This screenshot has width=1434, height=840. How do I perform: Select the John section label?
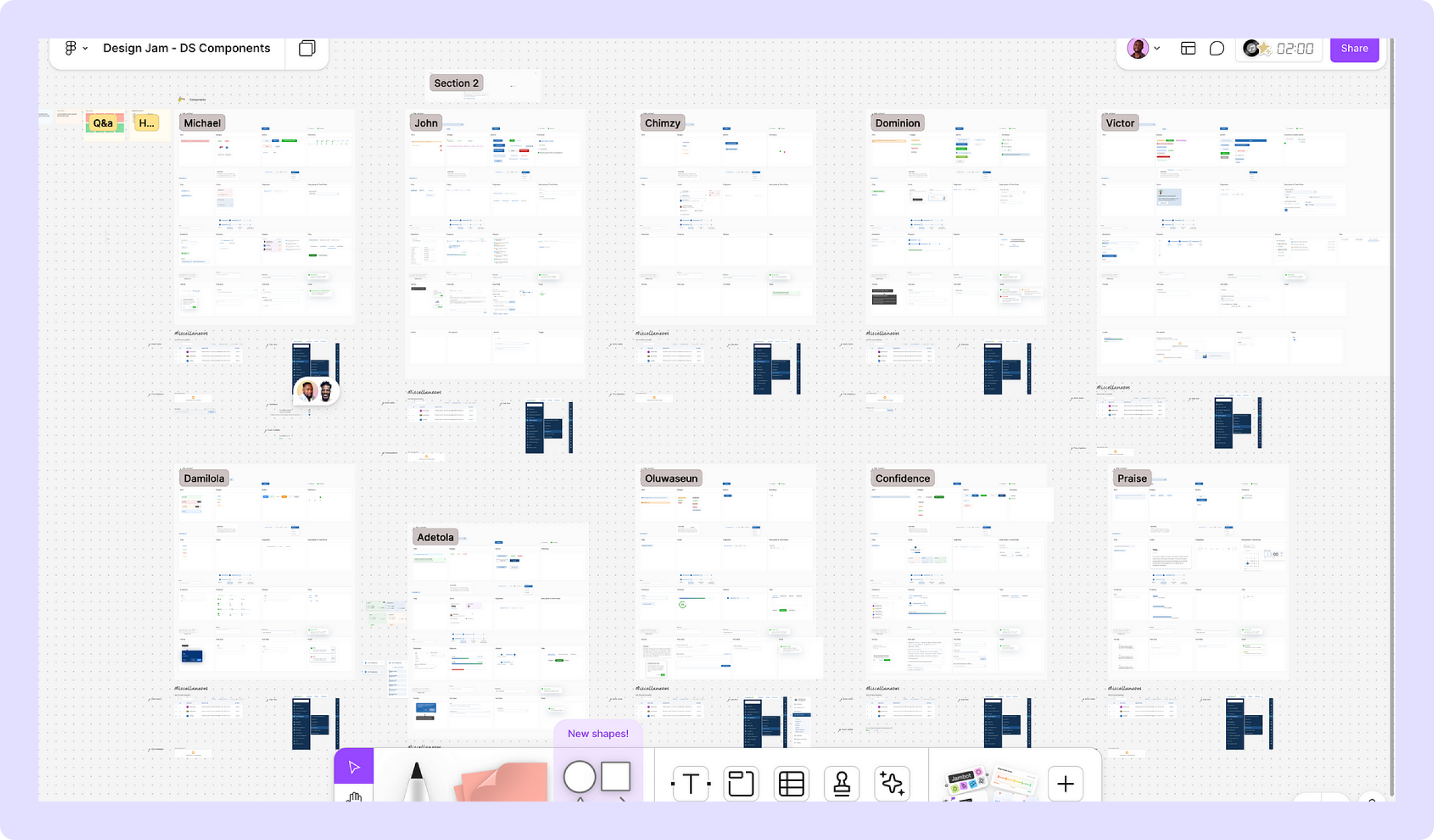[426, 123]
